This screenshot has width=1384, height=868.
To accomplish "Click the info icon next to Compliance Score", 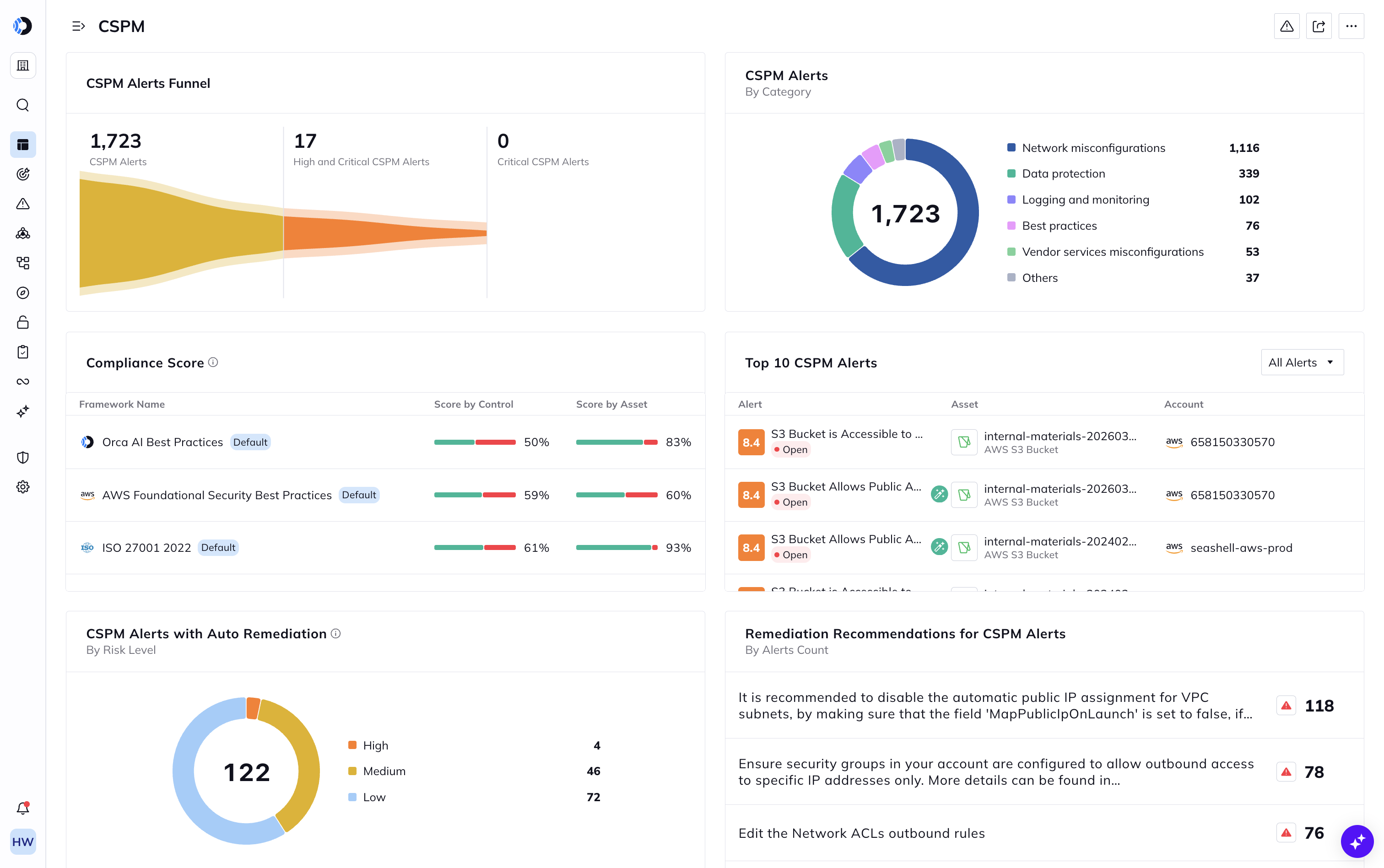I will (213, 362).
